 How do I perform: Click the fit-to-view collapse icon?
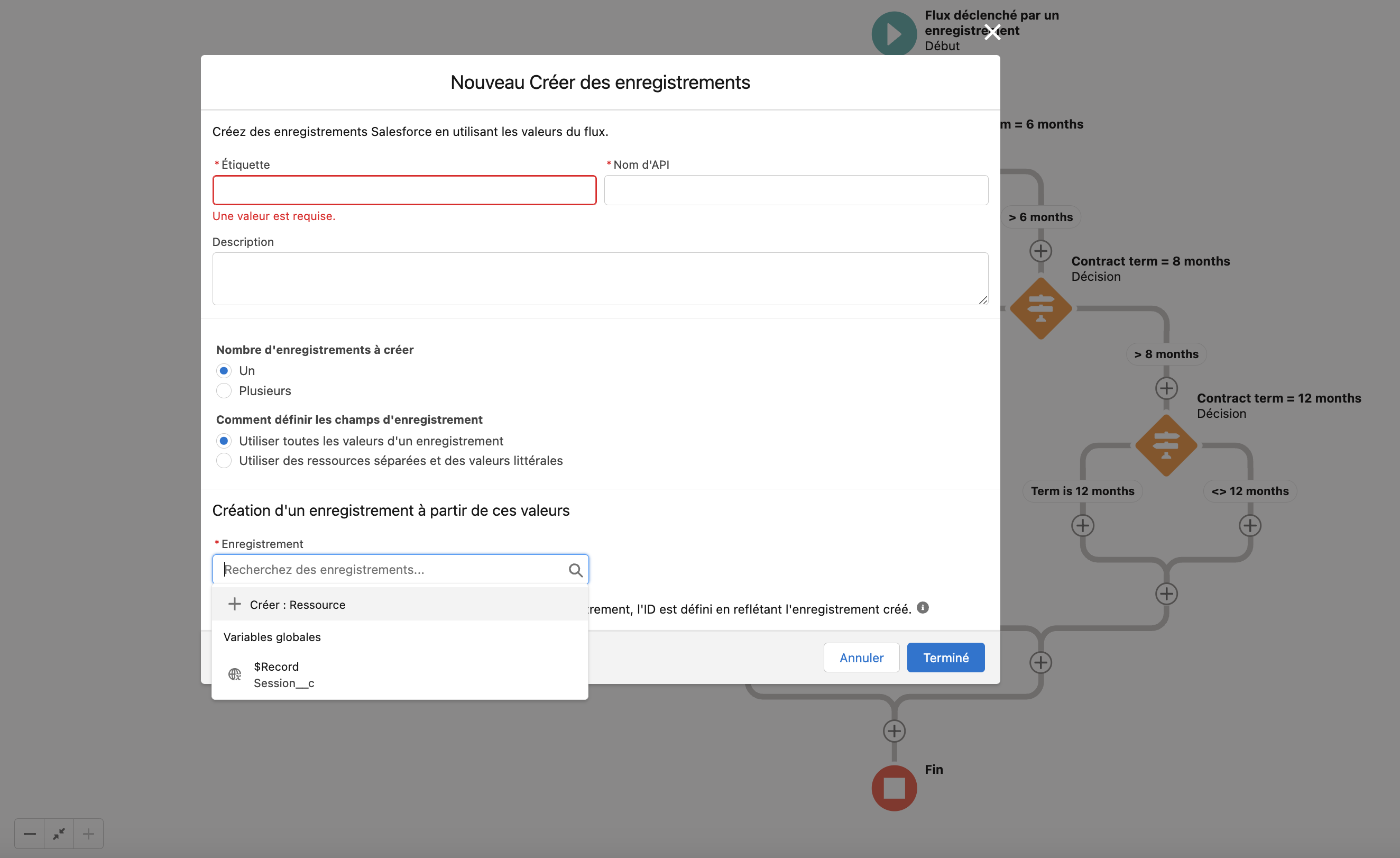click(x=59, y=834)
